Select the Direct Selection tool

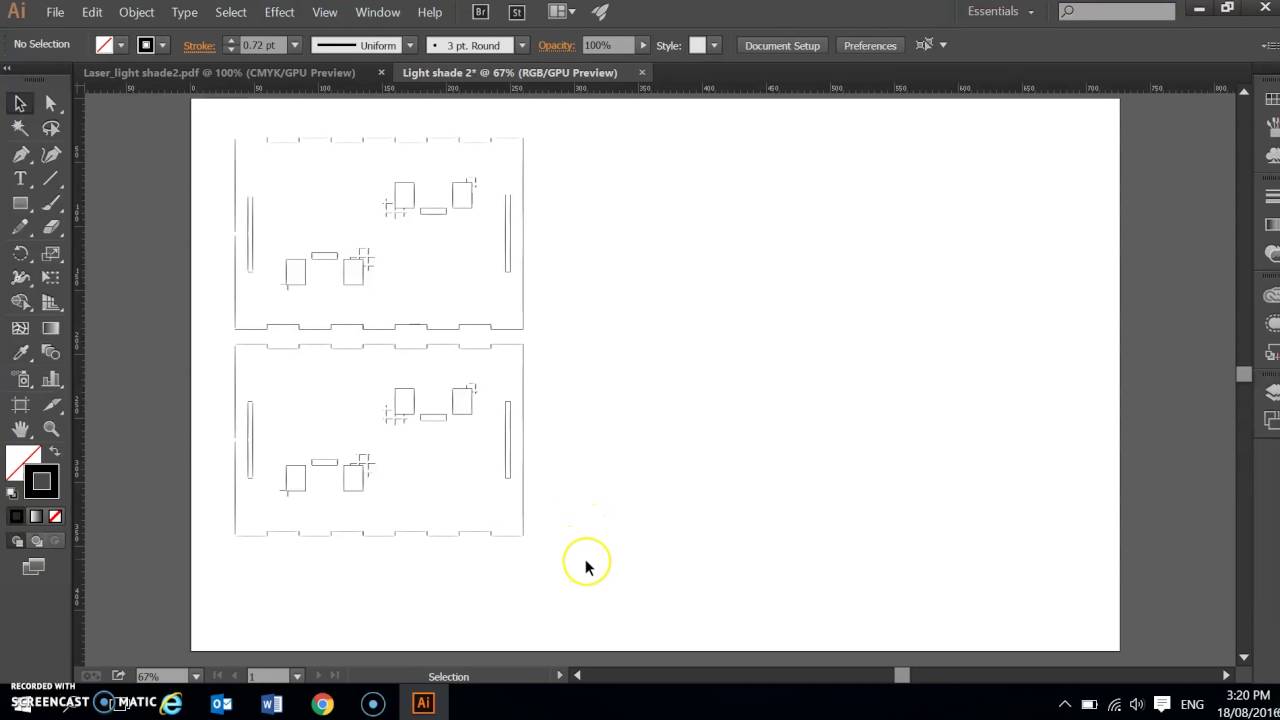(51, 103)
